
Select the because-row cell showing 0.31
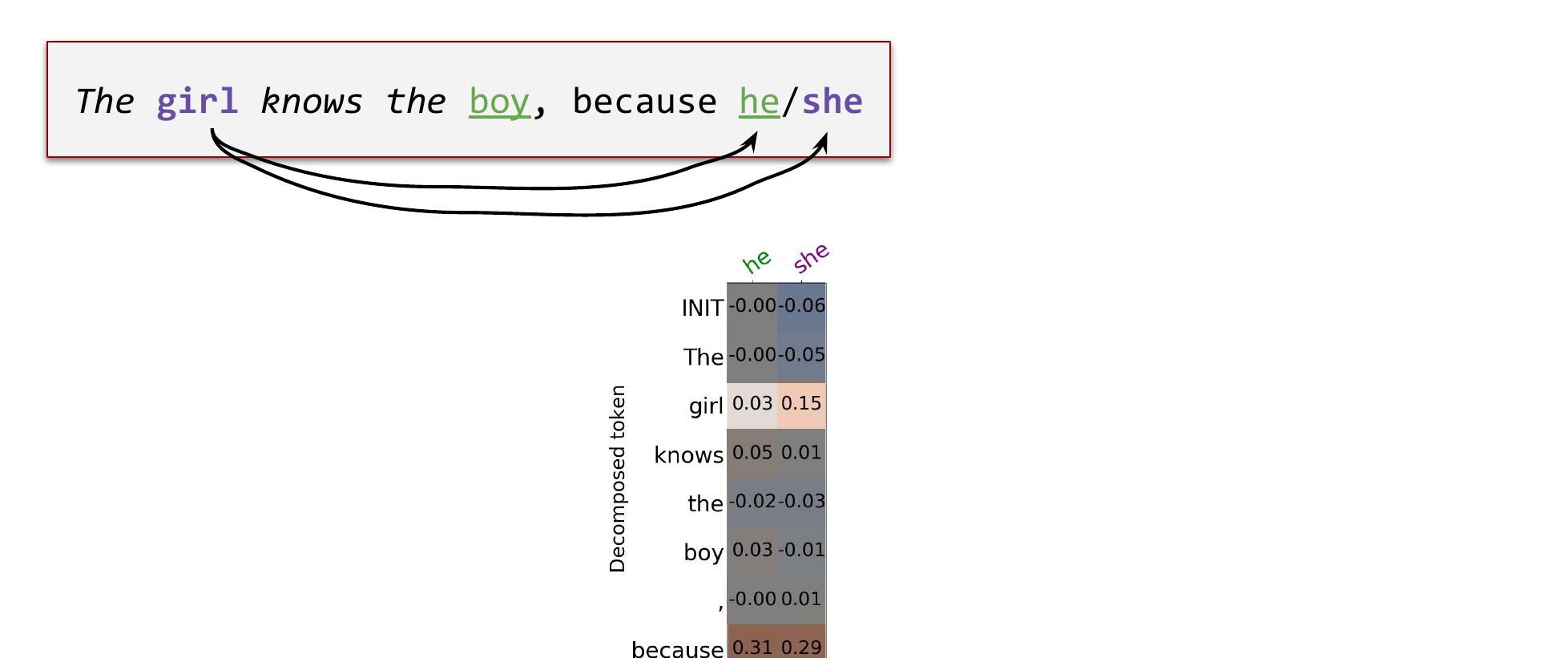coord(752,646)
